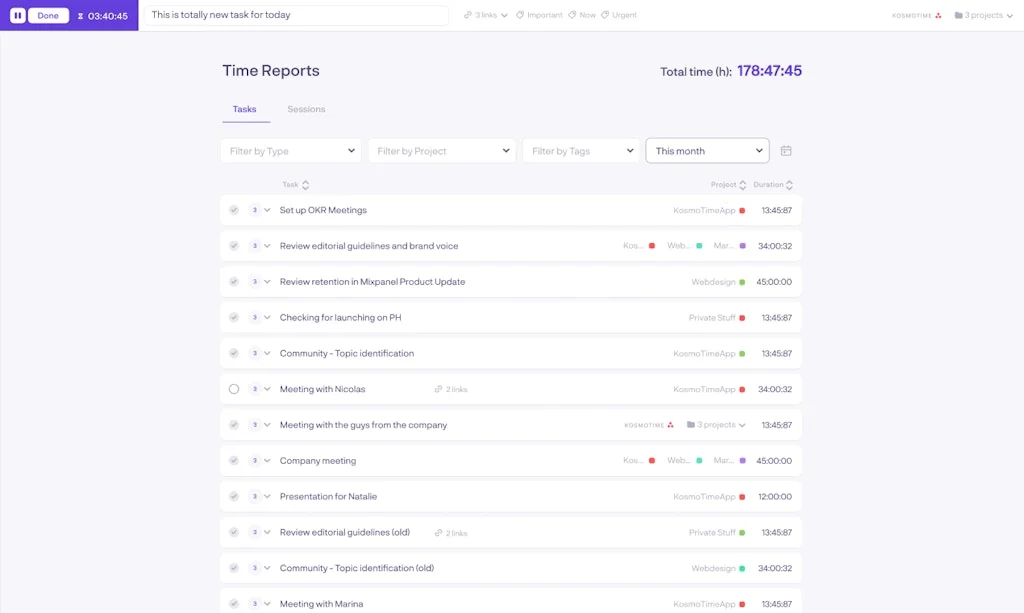Open the calendar date picker icon

786,151
